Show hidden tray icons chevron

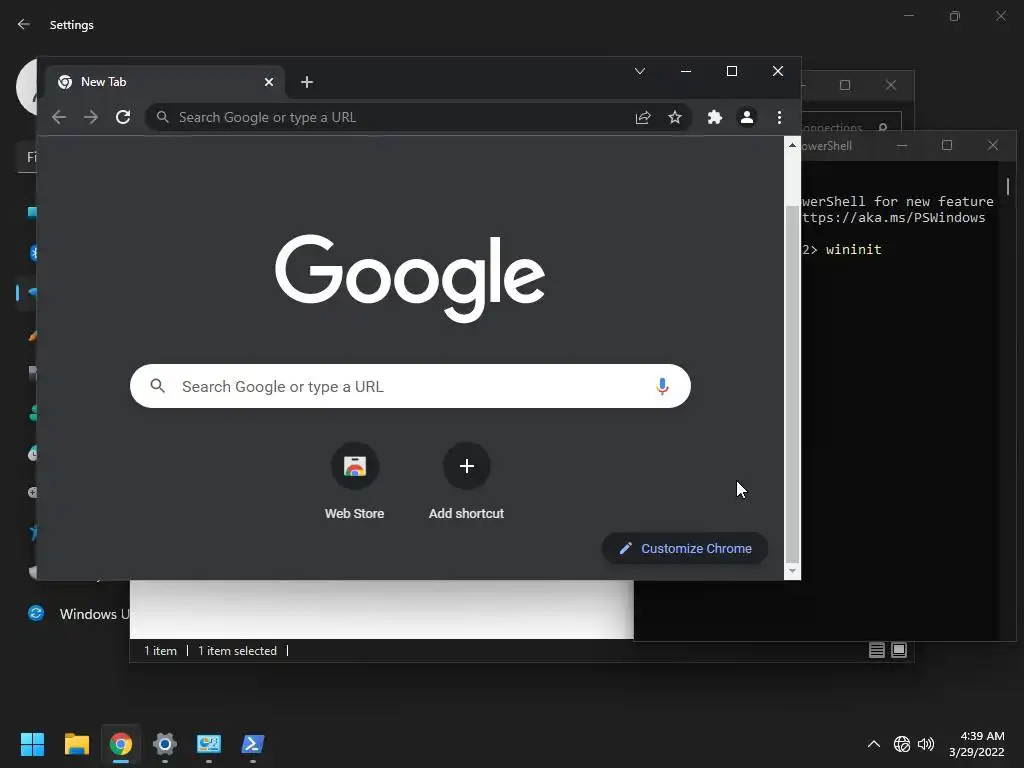(873, 744)
